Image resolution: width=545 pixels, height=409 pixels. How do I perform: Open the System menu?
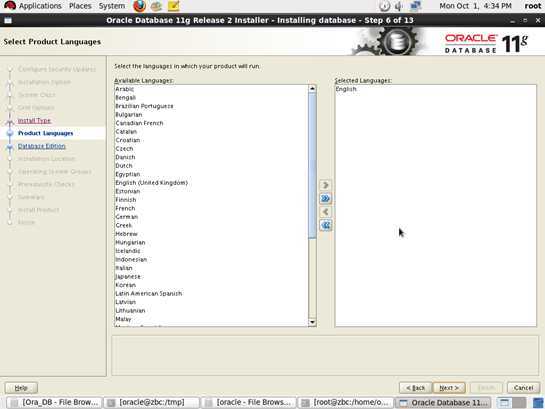(112, 6)
